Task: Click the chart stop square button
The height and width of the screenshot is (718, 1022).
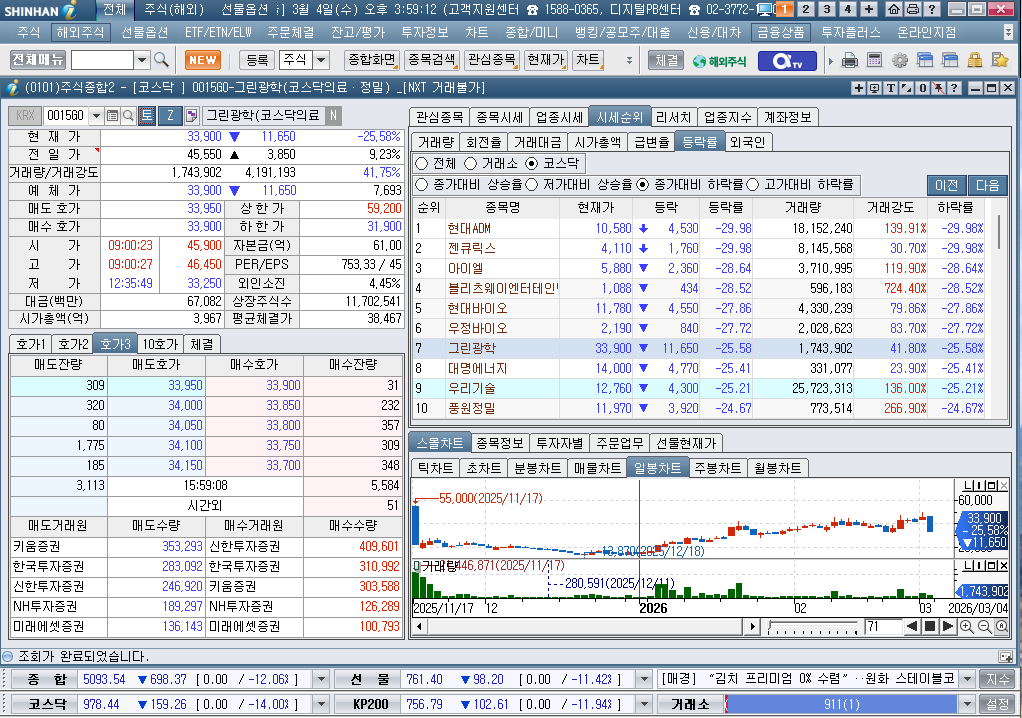Action: click(930, 627)
